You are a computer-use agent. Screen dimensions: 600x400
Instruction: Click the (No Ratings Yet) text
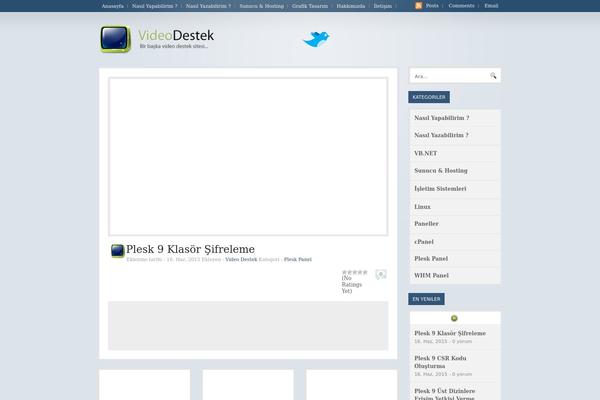[x=352, y=285]
